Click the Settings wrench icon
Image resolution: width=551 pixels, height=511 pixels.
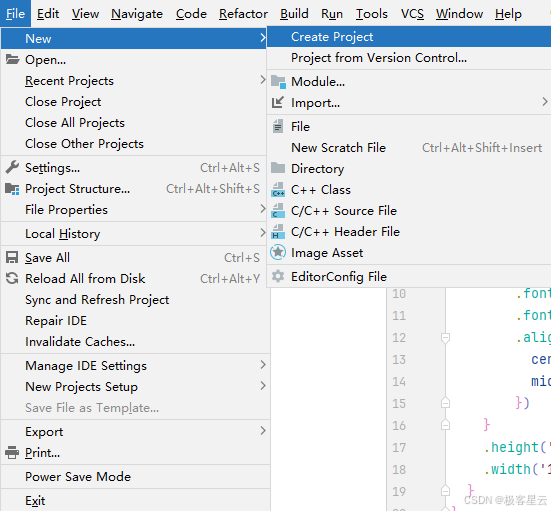[x=12, y=168]
